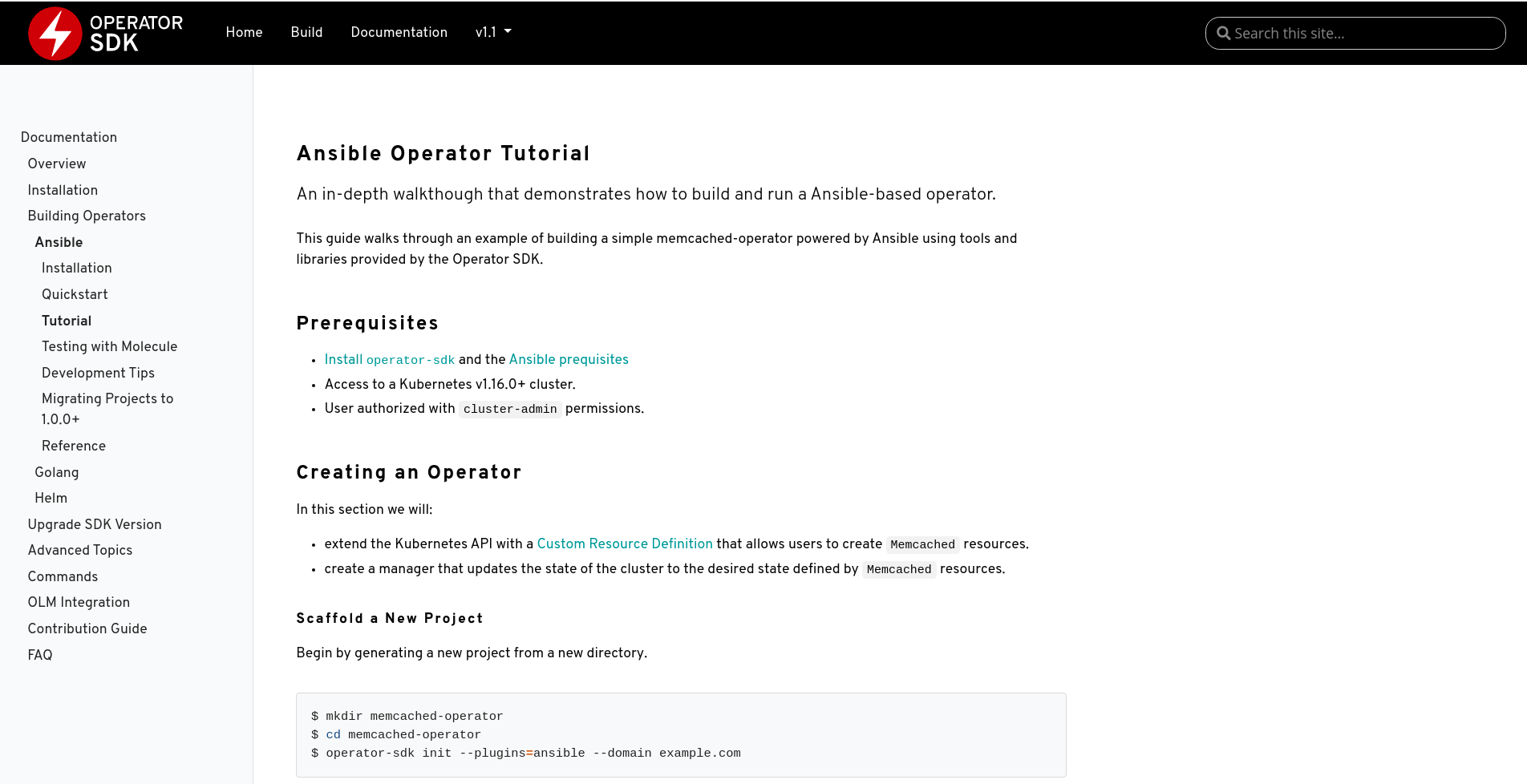
Task: Open Documentation in the top navbar
Action: pyautogui.click(x=399, y=32)
